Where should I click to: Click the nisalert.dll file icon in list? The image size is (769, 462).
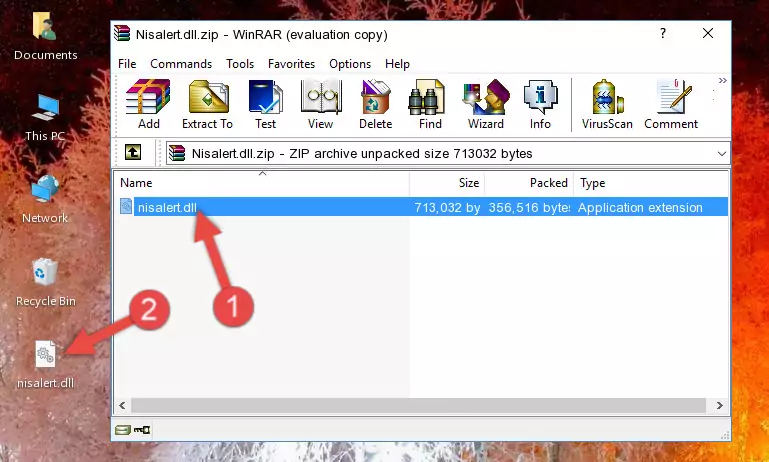(x=126, y=206)
